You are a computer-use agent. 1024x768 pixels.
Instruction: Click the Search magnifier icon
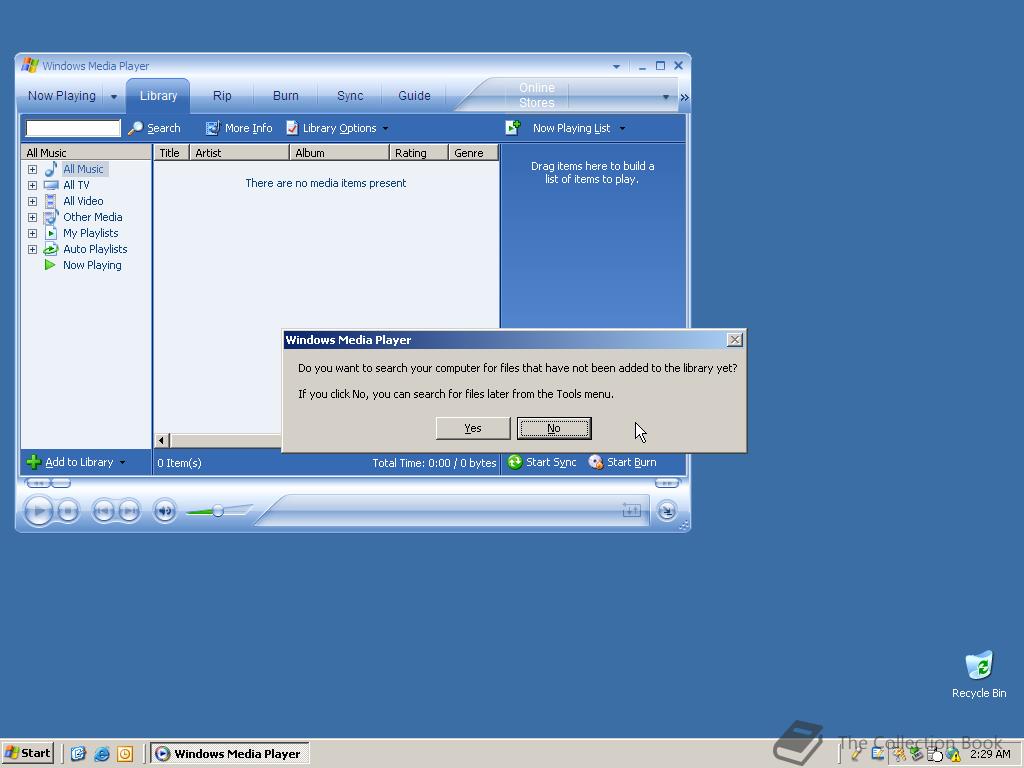135,128
